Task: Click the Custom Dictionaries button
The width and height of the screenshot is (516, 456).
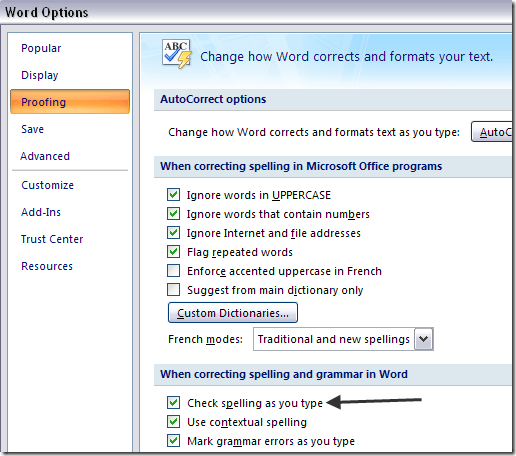Action: pos(233,313)
